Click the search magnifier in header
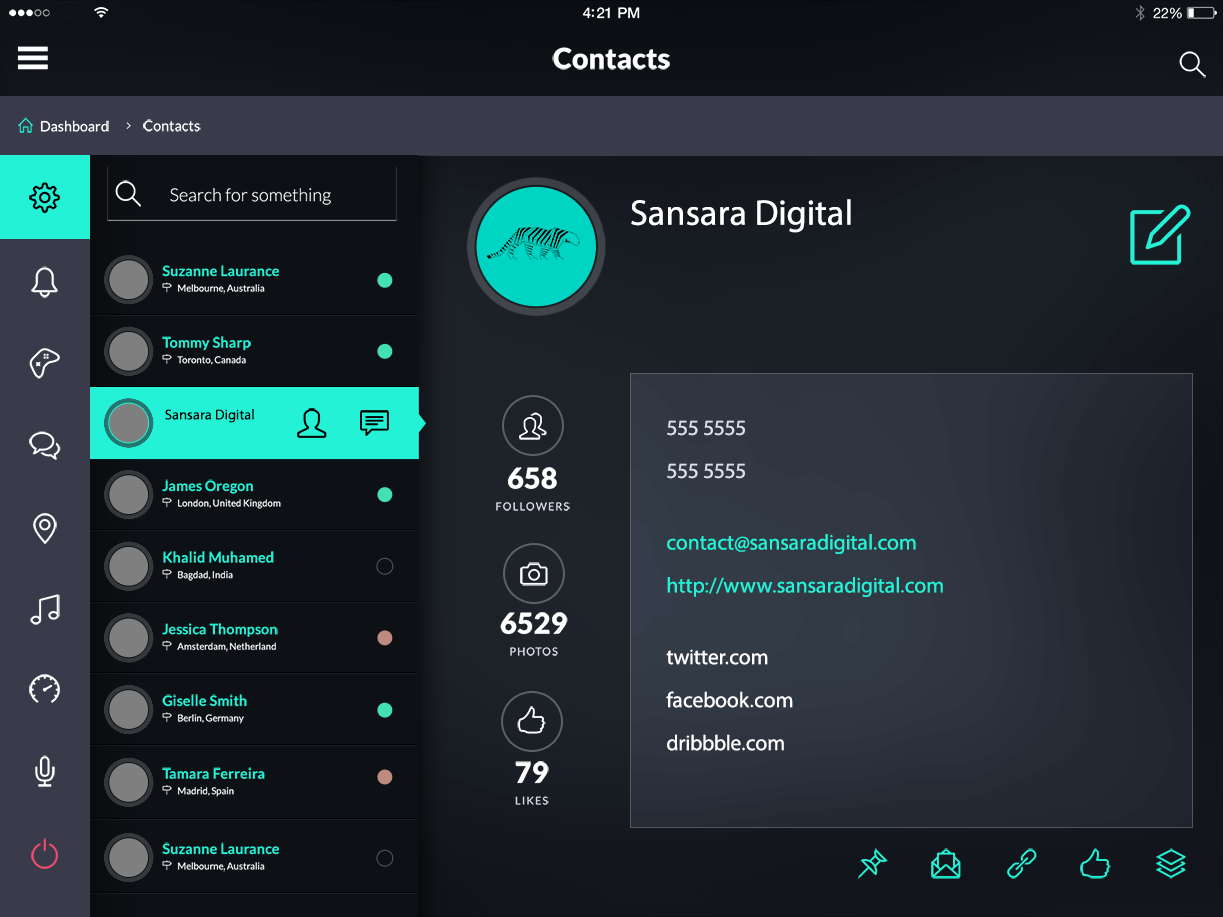This screenshot has width=1223, height=917. 1191,64
